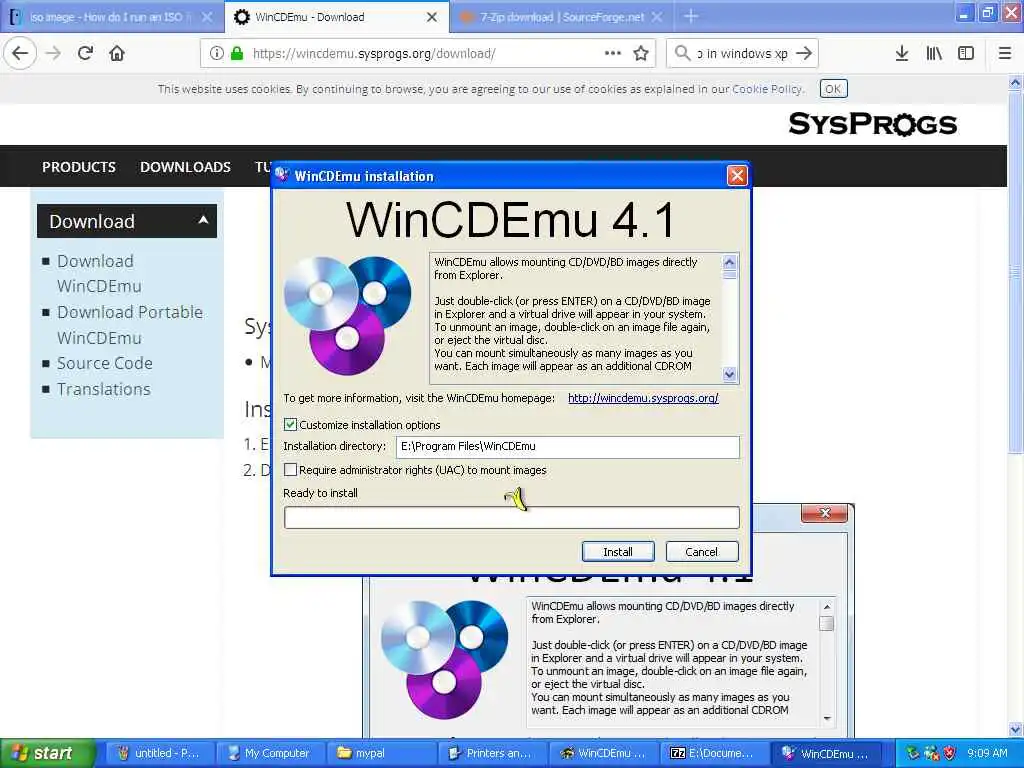Go back with the browser back arrow
This screenshot has width=1024, height=768.
pyautogui.click(x=20, y=53)
